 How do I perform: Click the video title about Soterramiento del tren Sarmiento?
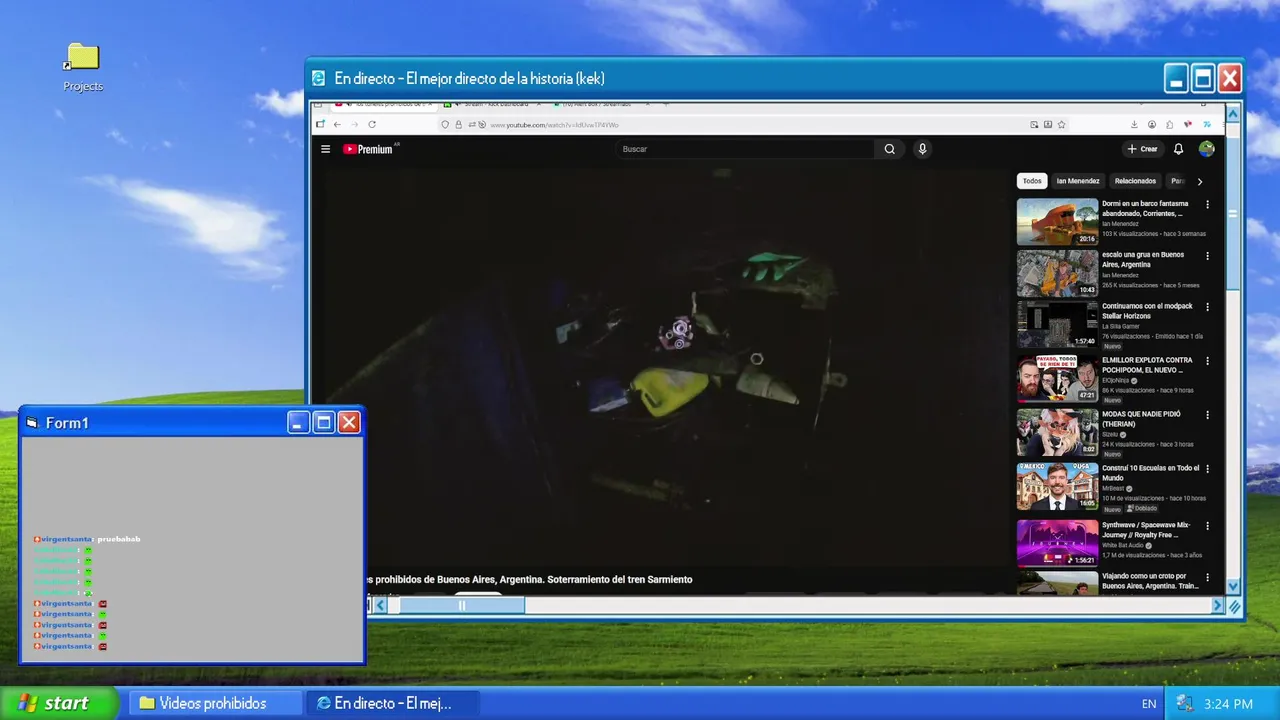point(530,579)
